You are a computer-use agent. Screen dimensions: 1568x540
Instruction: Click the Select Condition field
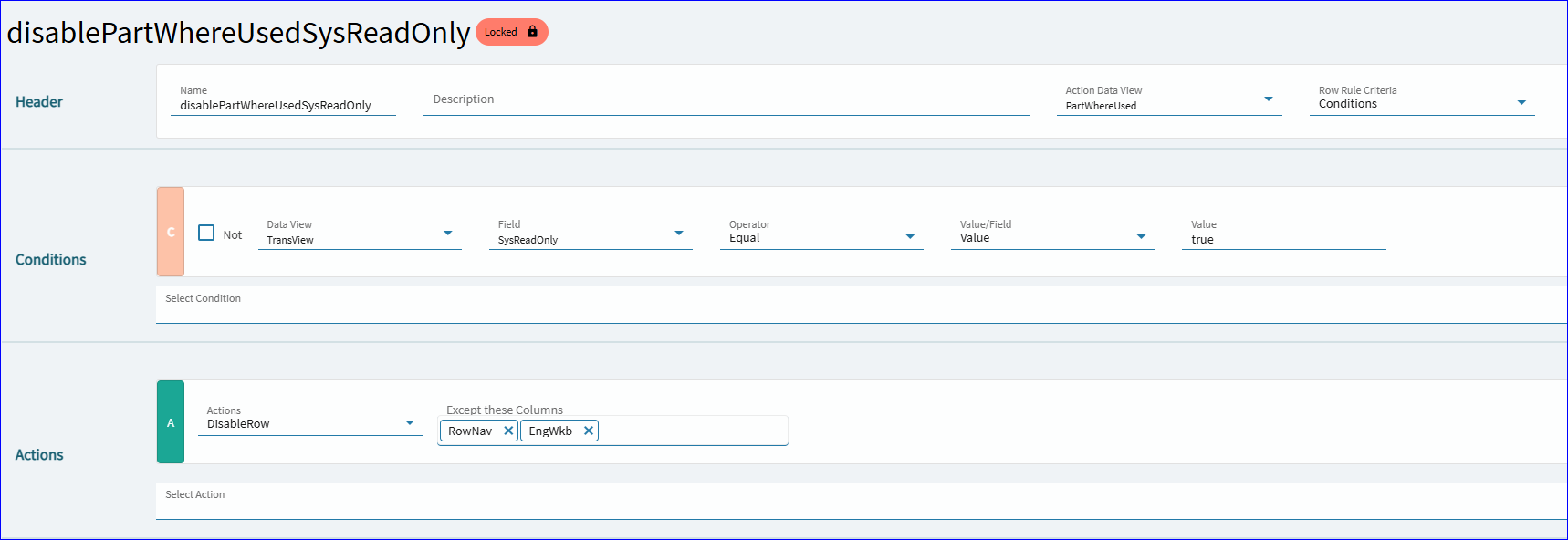[x=862, y=305]
